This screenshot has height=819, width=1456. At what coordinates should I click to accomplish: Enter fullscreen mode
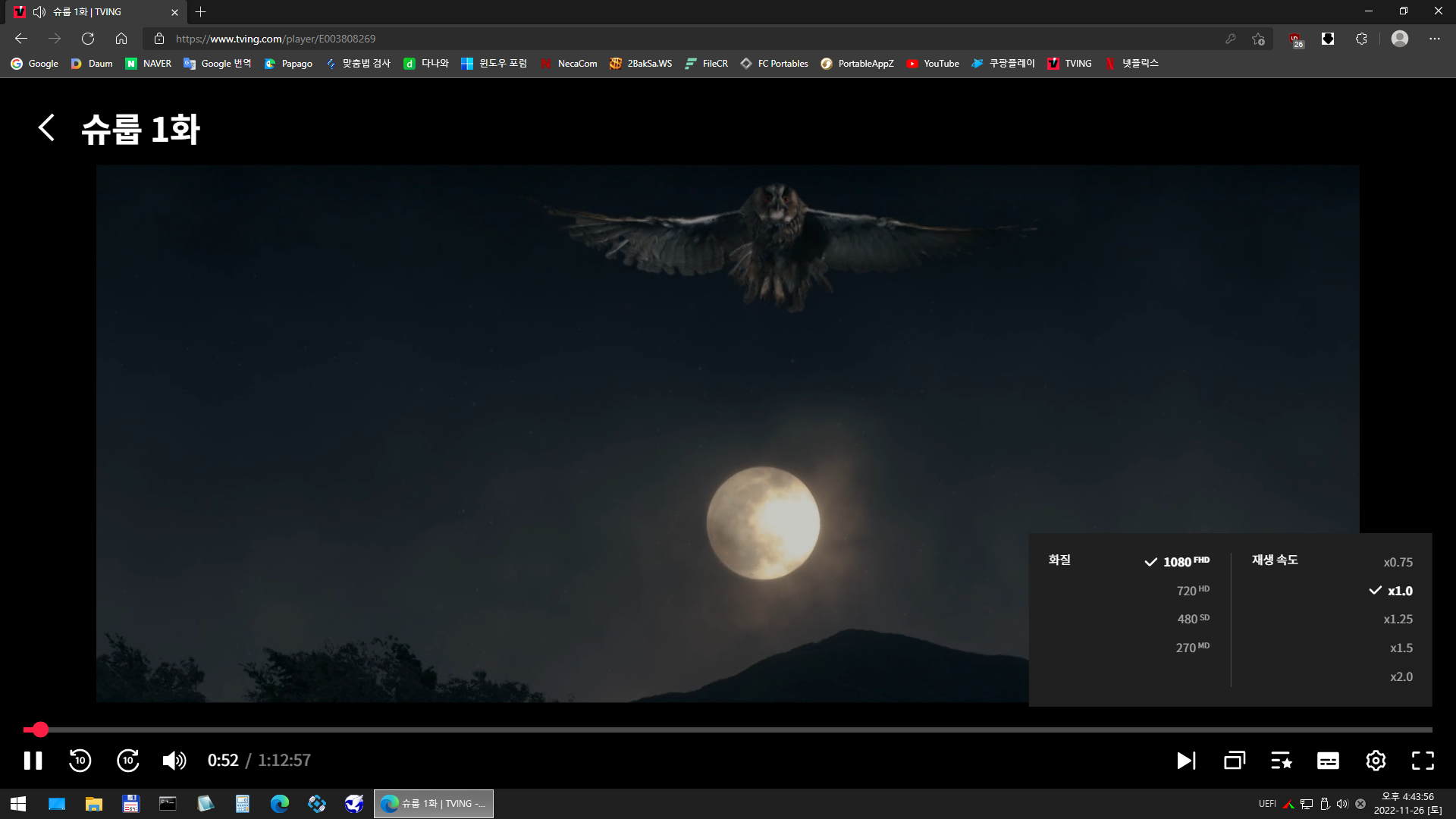[x=1423, y=761]
